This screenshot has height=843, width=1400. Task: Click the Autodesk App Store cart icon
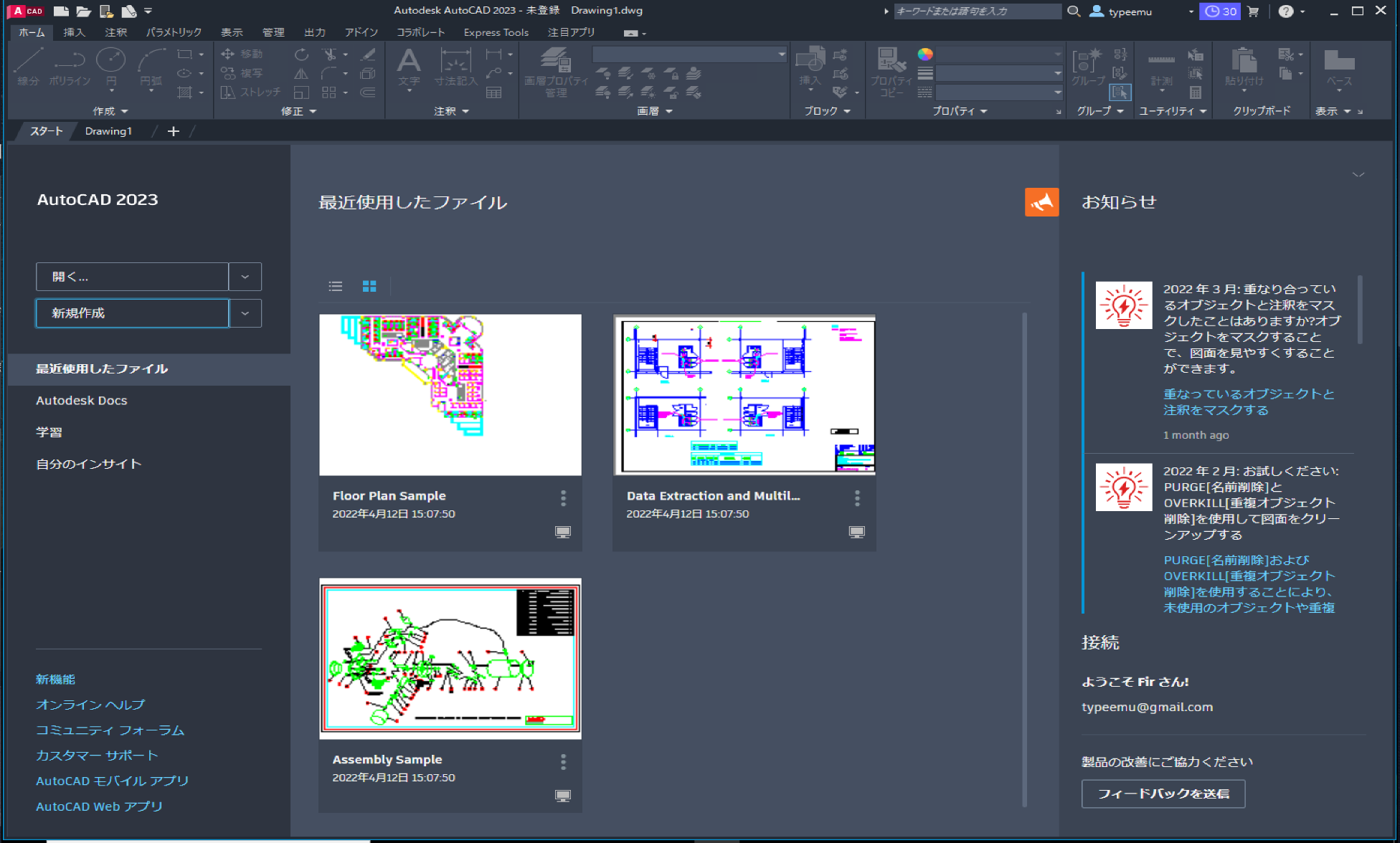(x=1253, y=11)
